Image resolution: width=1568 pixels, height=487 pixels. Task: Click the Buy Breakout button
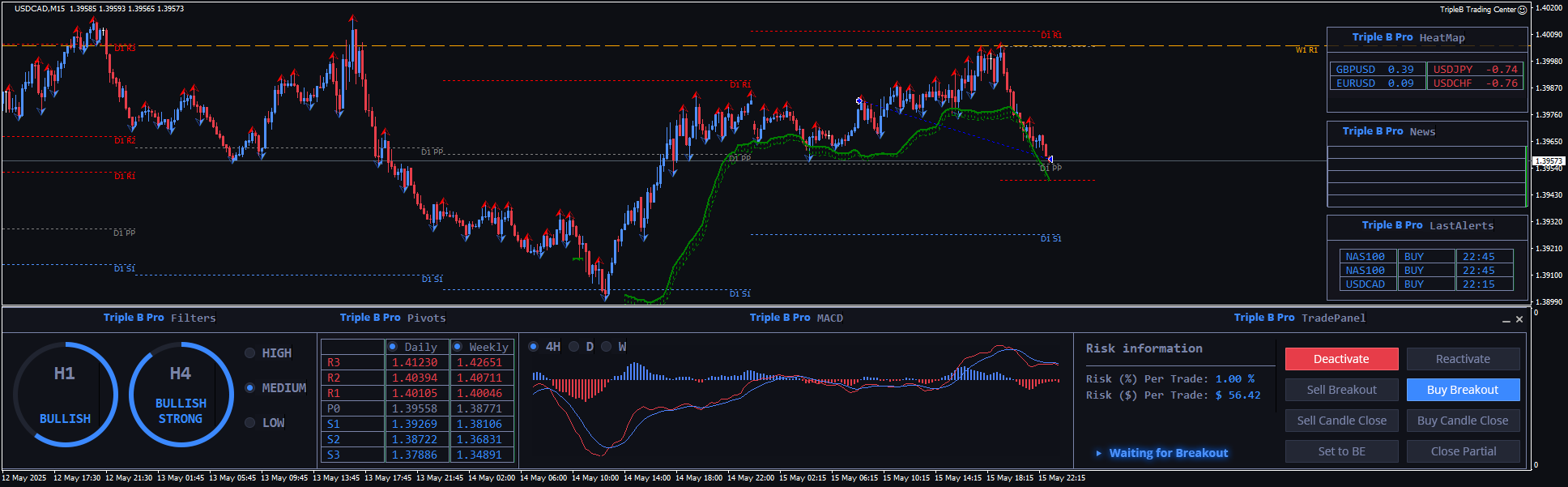pos(1462,390)
